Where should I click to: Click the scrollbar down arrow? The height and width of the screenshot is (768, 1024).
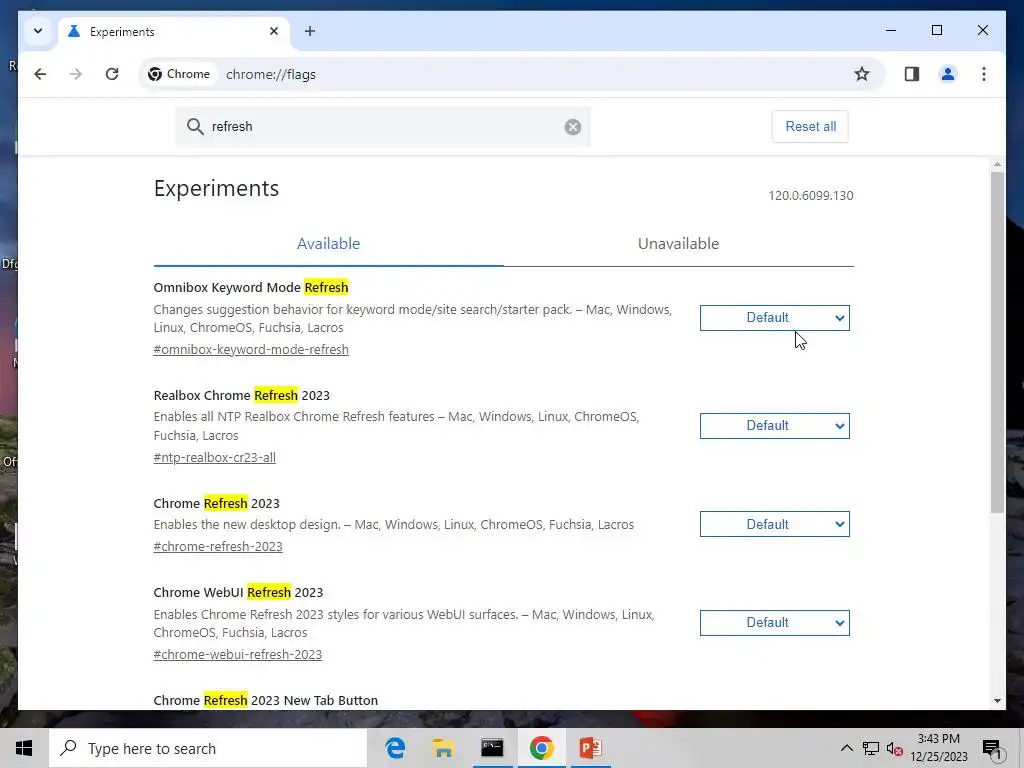pyautogui.click(x=997, y=701)
